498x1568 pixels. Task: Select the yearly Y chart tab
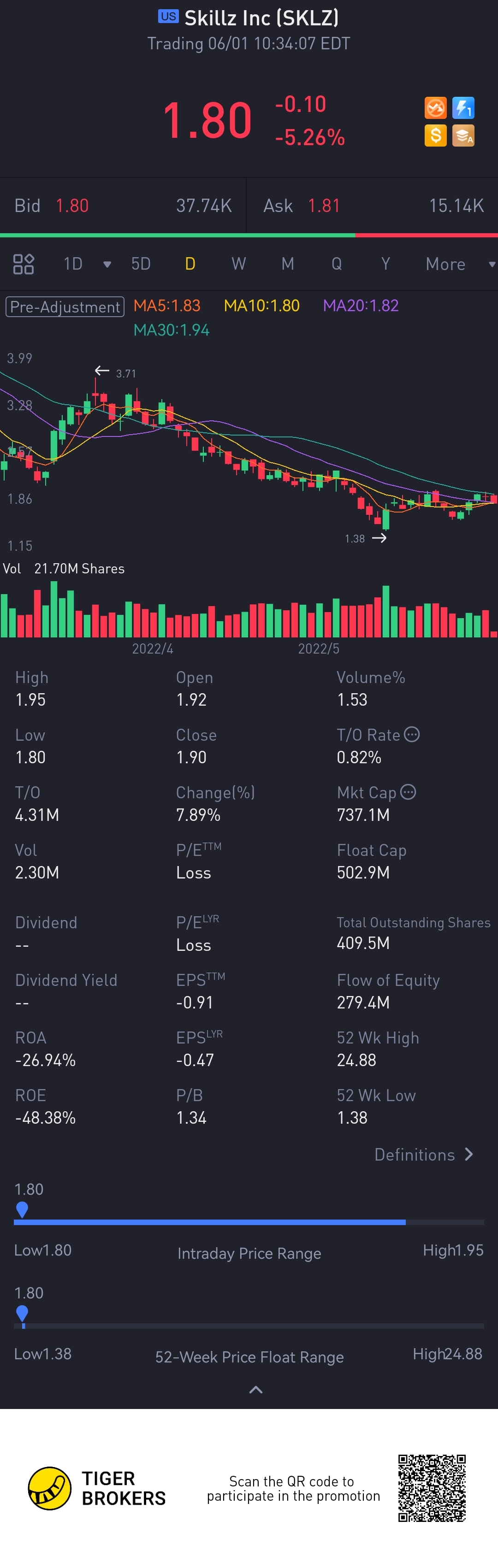385,264
